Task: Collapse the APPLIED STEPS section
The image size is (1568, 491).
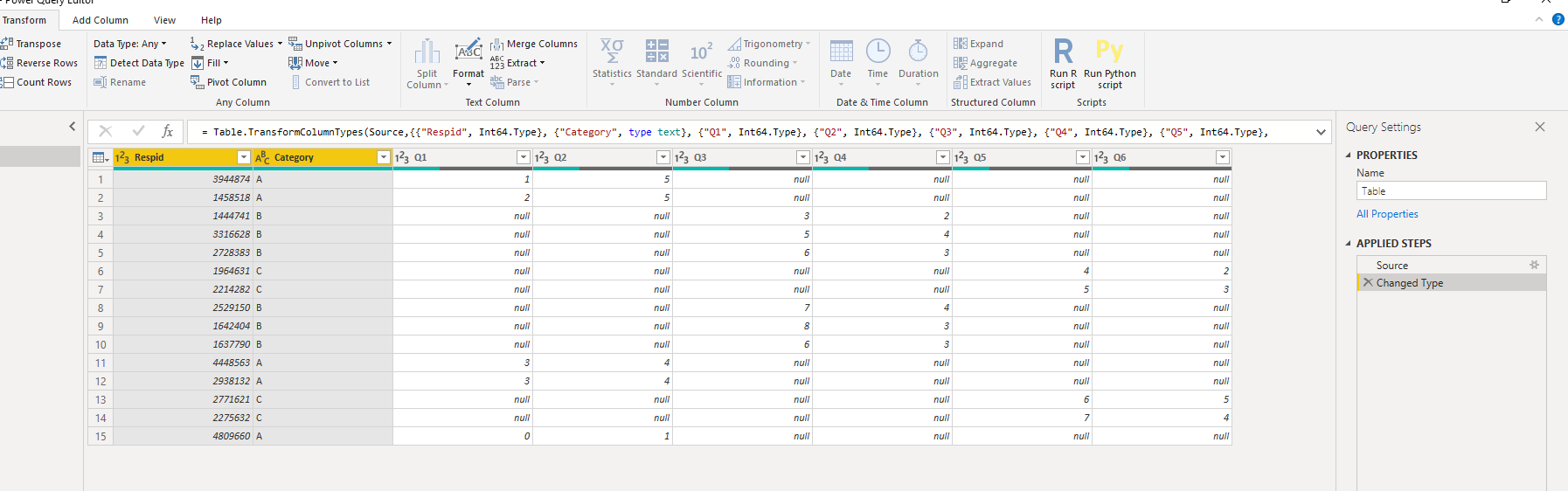Action: point(1348,244)
